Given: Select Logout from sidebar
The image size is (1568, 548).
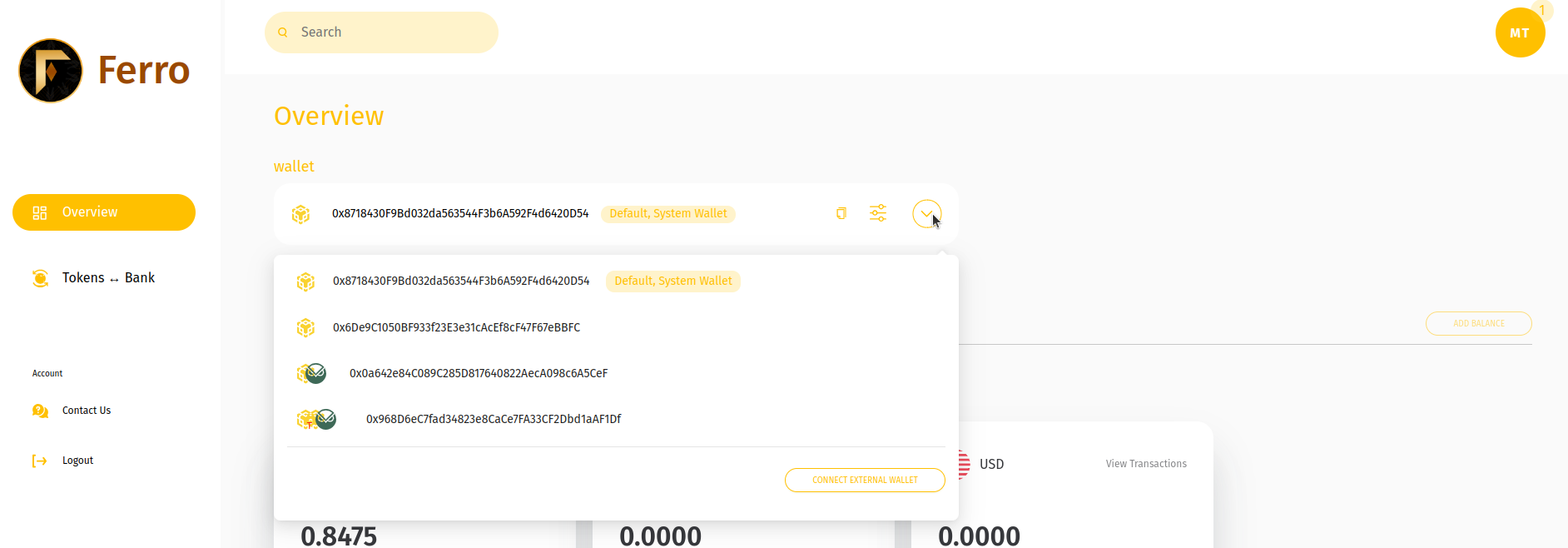Looking at the screenshot, I should tap(77, 461).
